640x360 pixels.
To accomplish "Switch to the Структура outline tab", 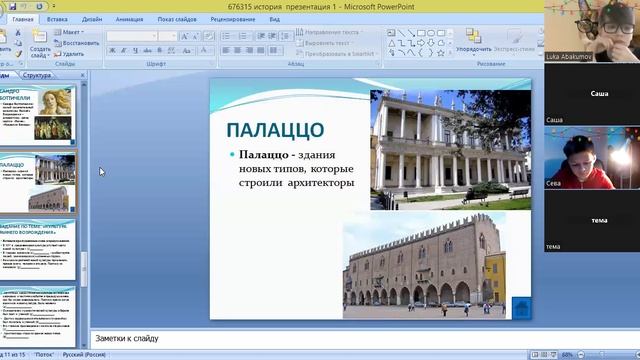I will [36, 75].
